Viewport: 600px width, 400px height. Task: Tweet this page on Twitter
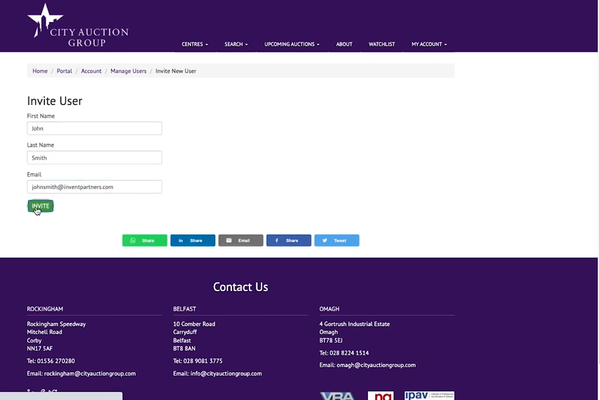coord(337,240)
